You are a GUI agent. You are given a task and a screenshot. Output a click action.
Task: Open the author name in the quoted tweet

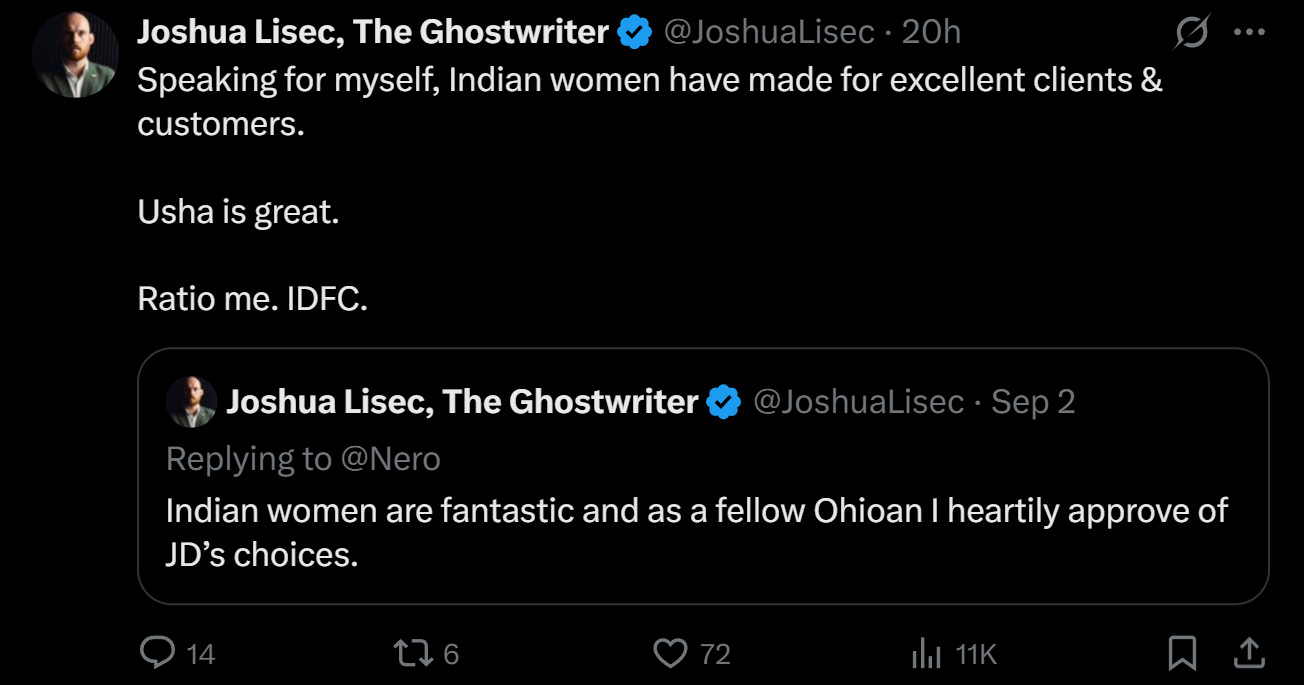[x=462, y=402]
